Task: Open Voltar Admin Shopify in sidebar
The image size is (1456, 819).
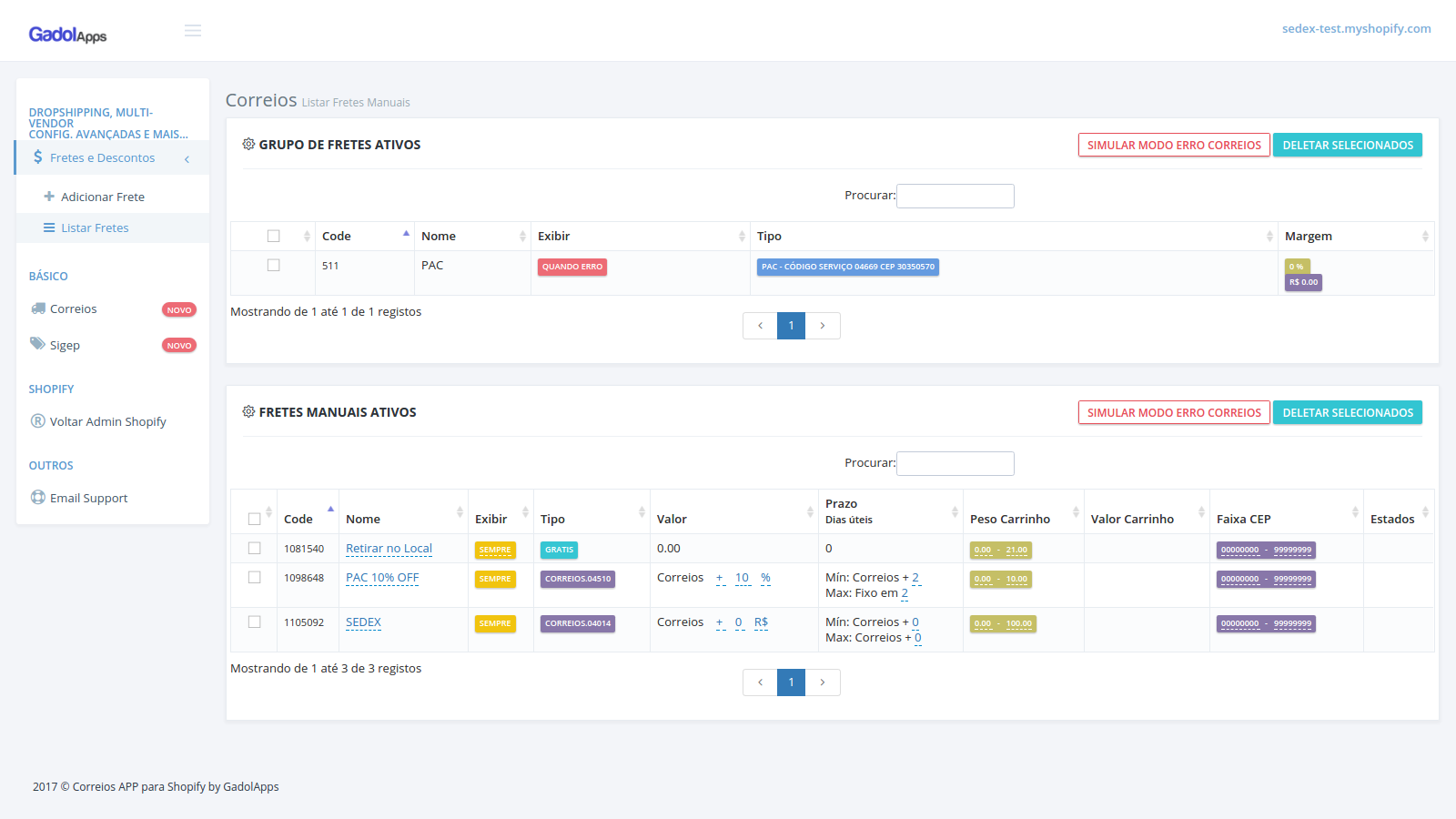Action: pos(107,422)
